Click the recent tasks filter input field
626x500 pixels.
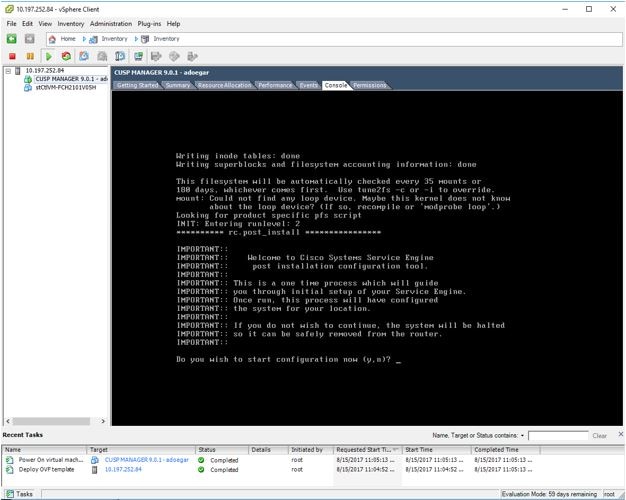(558, 435)
